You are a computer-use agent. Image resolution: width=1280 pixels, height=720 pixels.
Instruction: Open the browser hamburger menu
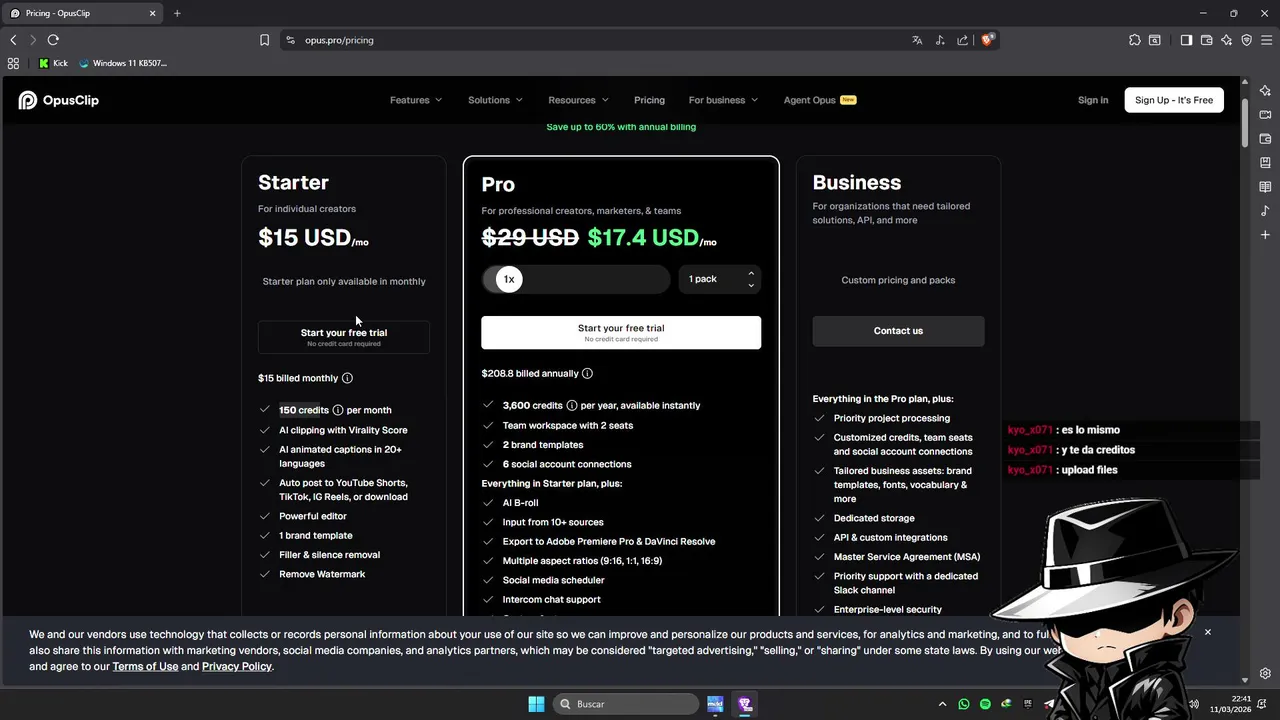pos(1267,40)
